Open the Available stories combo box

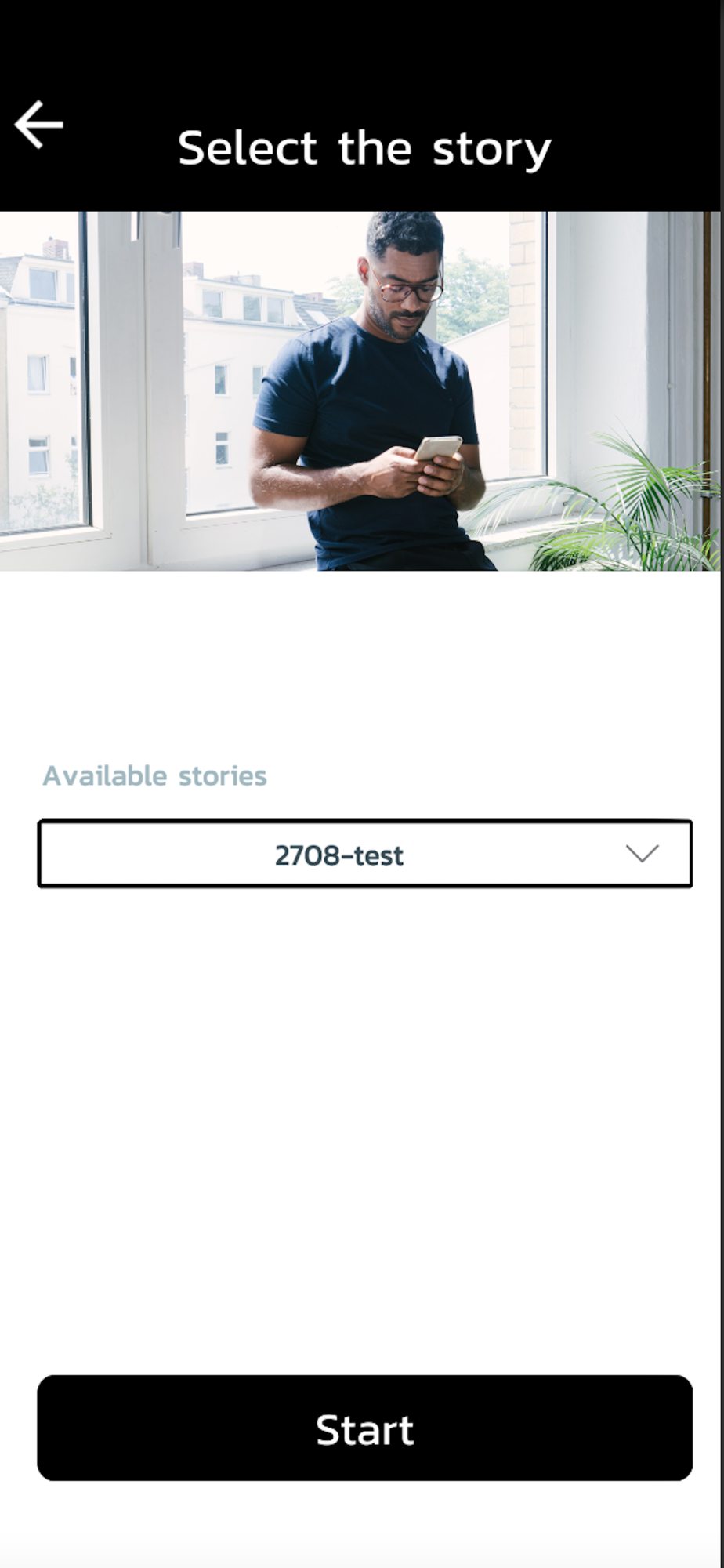point(364,854)
